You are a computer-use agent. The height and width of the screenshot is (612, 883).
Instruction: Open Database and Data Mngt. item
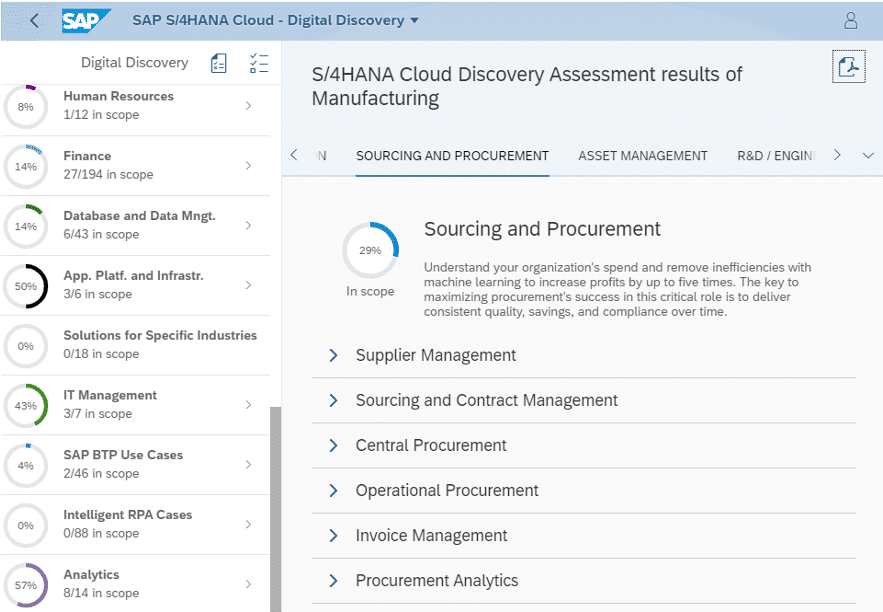(135, 225)
